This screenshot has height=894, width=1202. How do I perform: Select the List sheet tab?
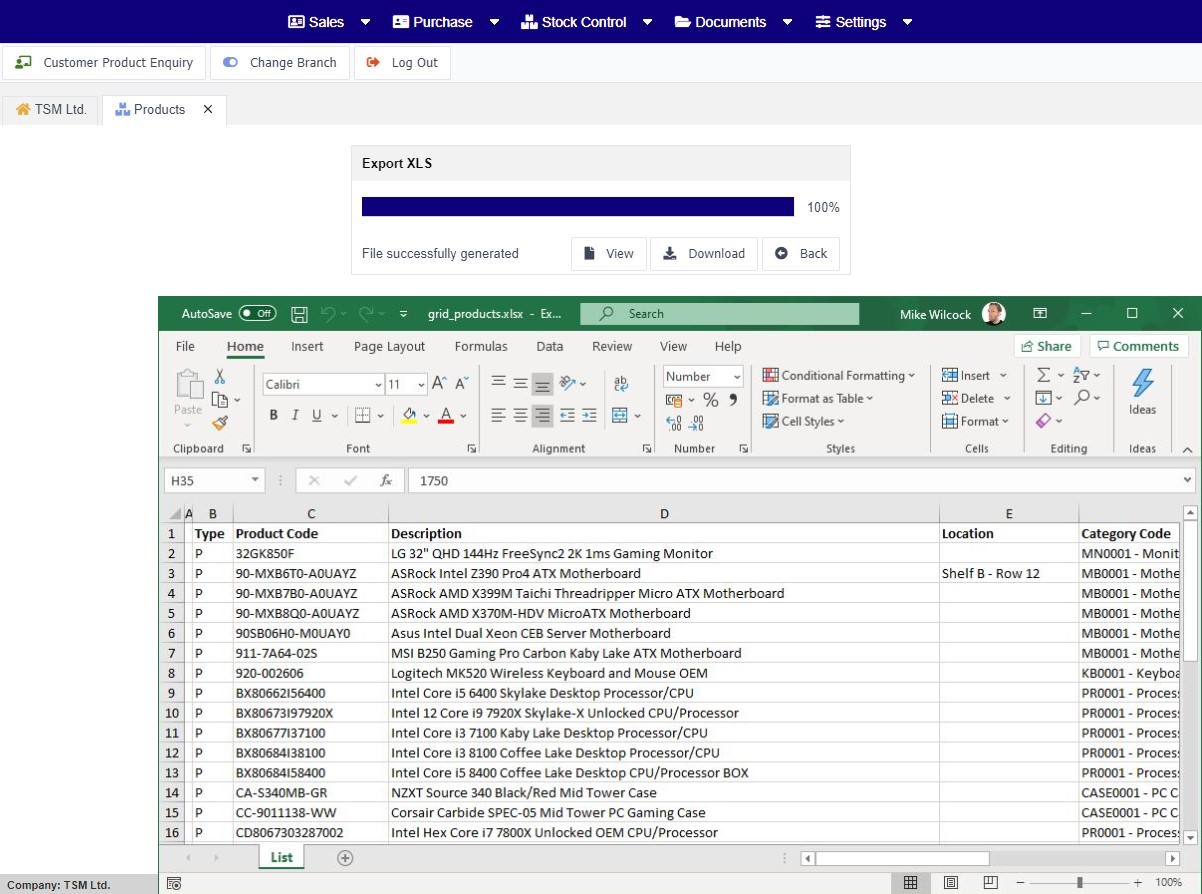click(x=282, y=858)
